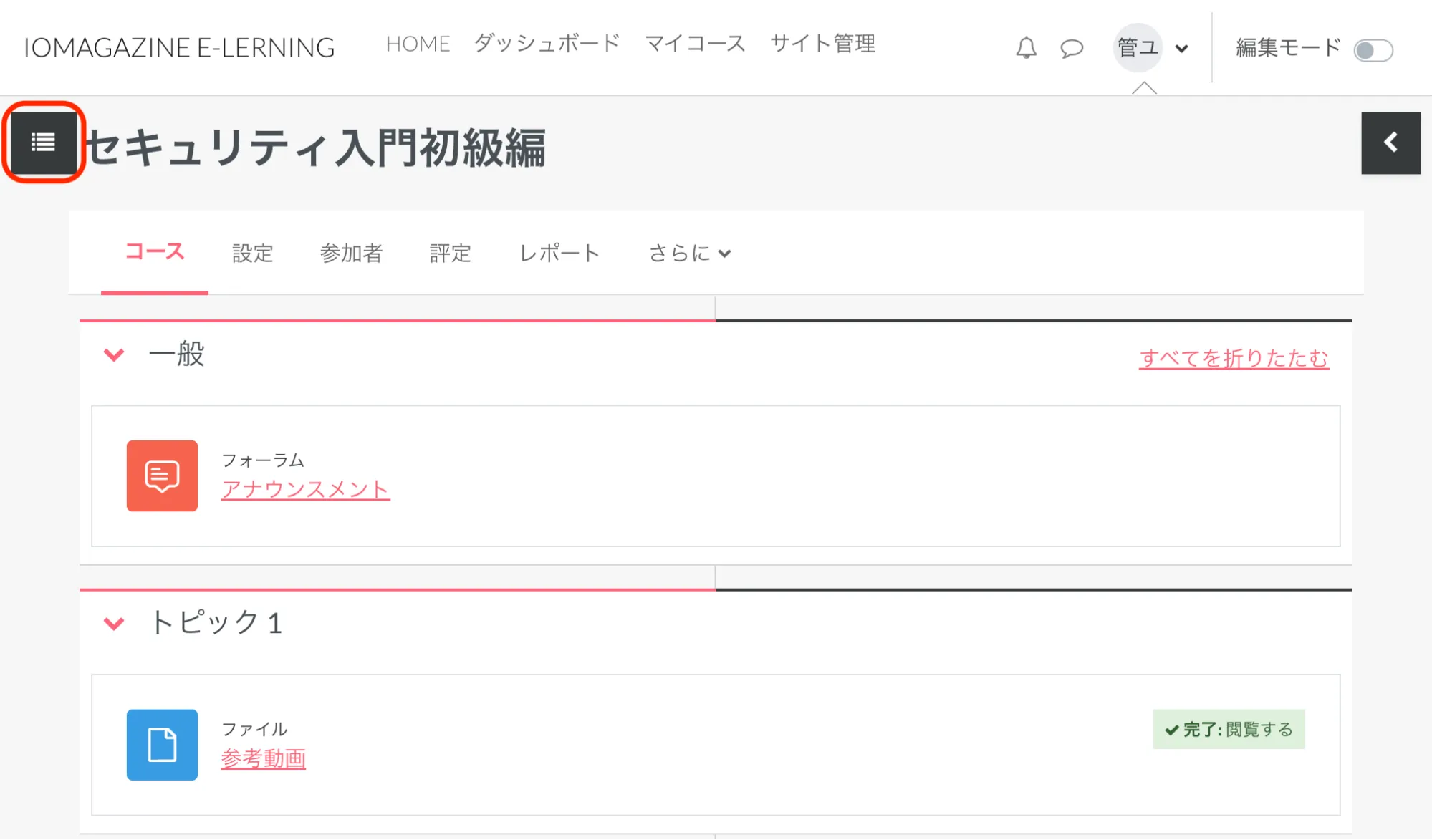Open the course index drawer icon
Image resolution: width=1432 pixels, height=840 pixels.
43,143
